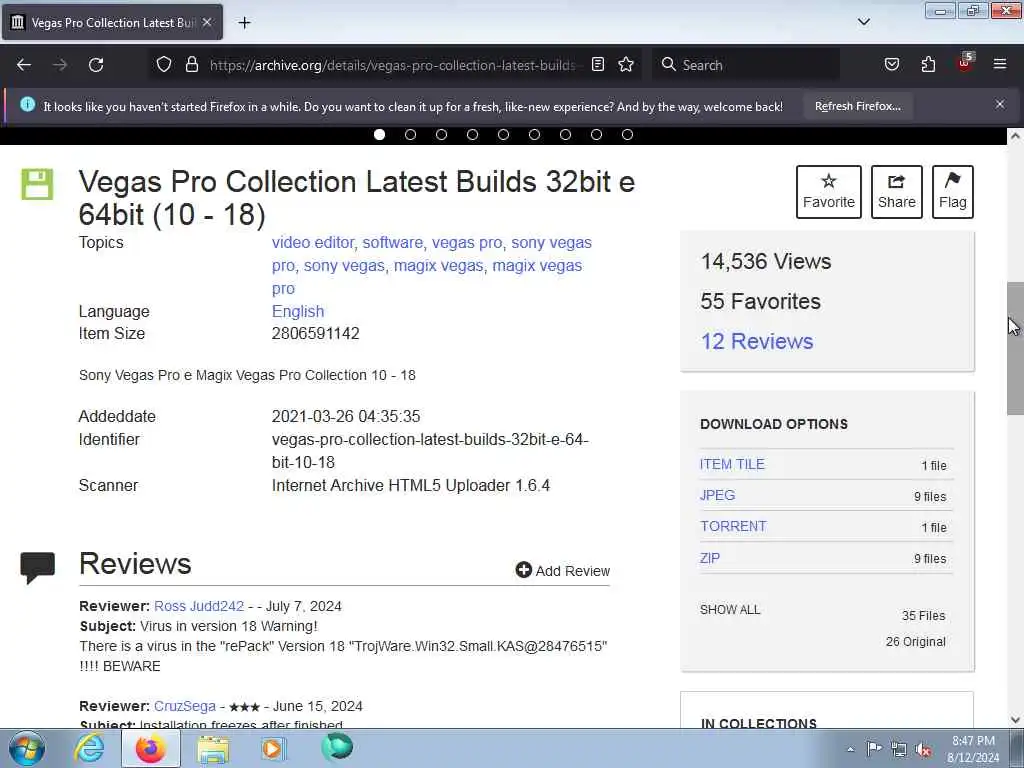Viewport: 1024px width, 768px height.
Task: Select the fourth carousel dot
Action: (472, 135)
